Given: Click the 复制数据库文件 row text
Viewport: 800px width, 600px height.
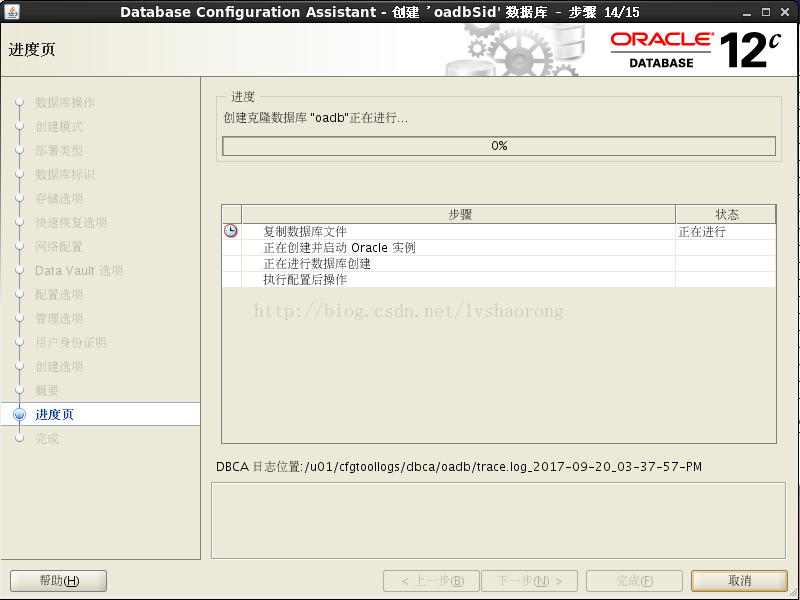Looking at the screenshot, I should click(305, 232).
